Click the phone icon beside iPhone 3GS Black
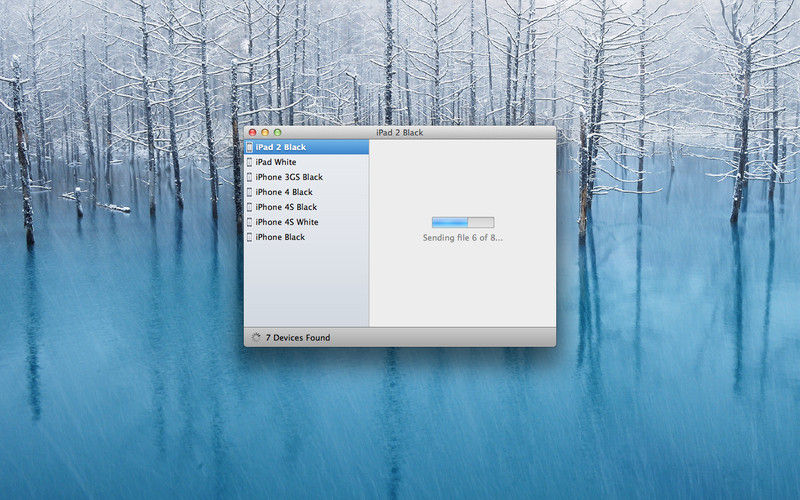The height and width of the screenshot is (500, 800). tap(249, 177)
